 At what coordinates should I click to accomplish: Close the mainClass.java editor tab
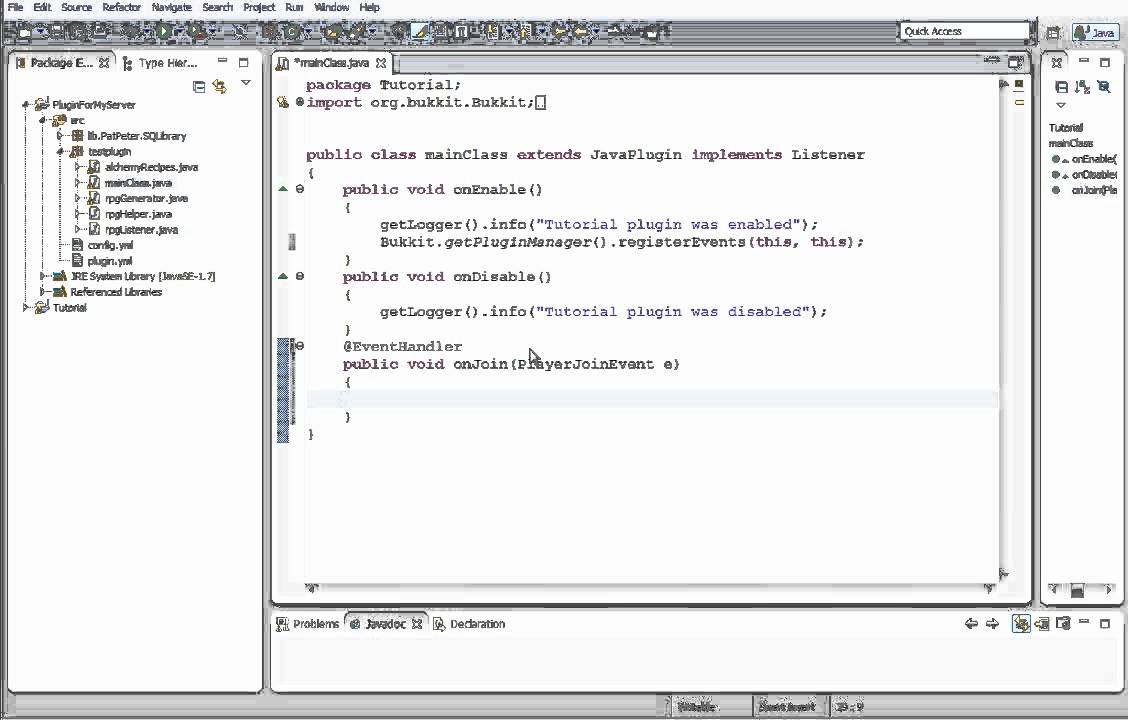point(381,63)
